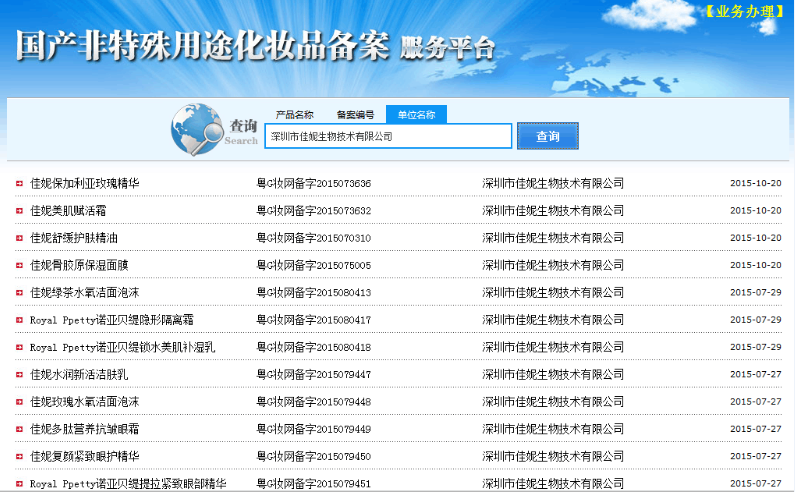Open 佳妮水润新活洁肤乳 product entry
Screen dimensions: 795x492
[x=79, y=375]
